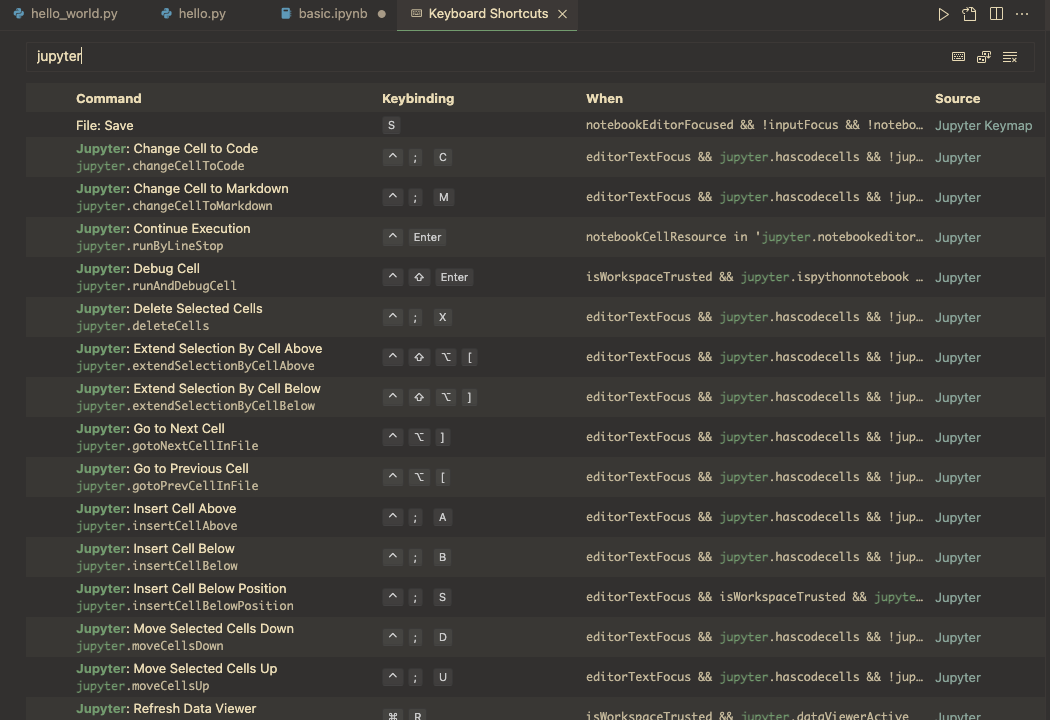Image resolution: width=1050 pixels, height=720 pixels.
Task: Click the When column header
Action: (604, 98)
